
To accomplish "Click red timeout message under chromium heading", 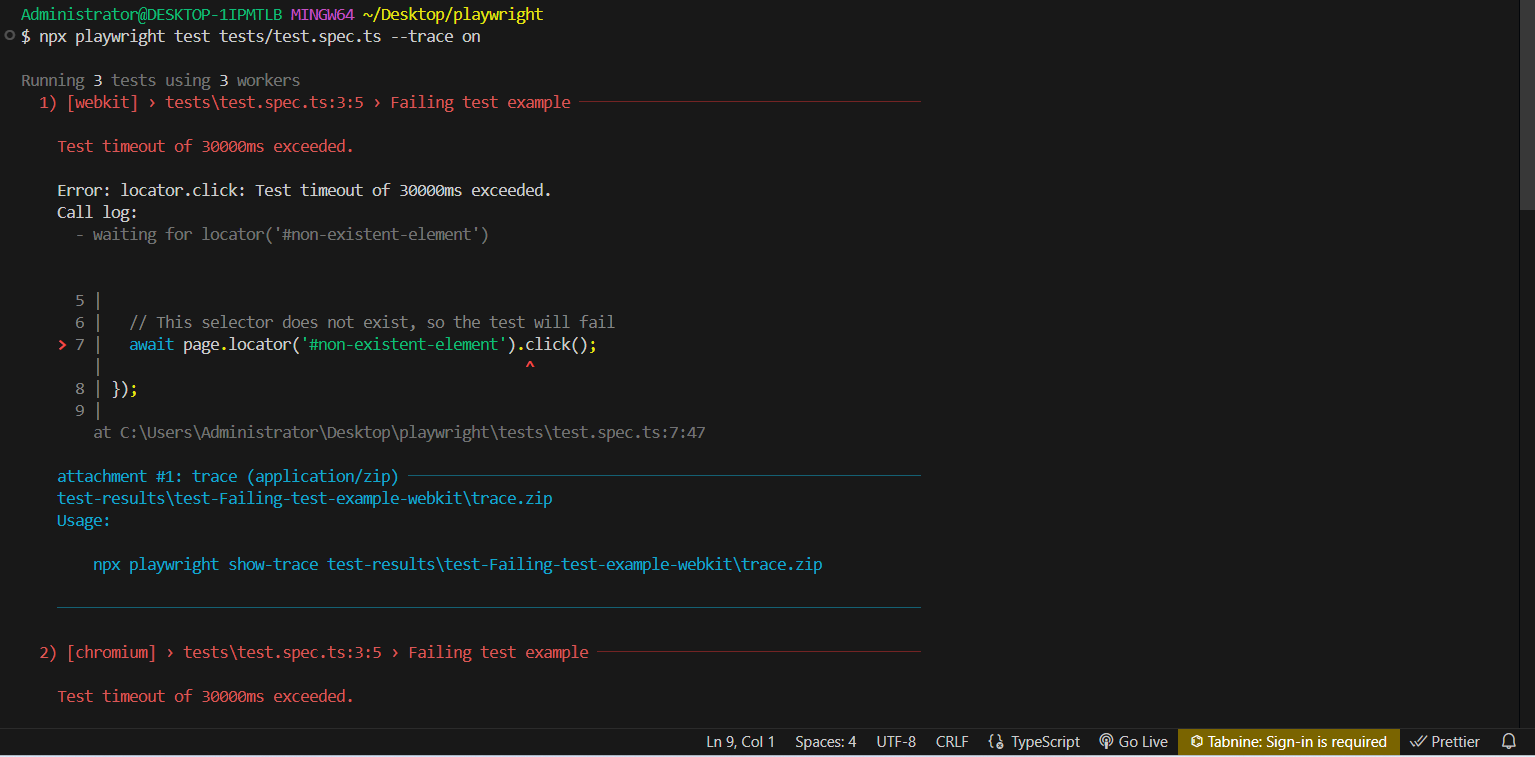I will tap(205, 696).
